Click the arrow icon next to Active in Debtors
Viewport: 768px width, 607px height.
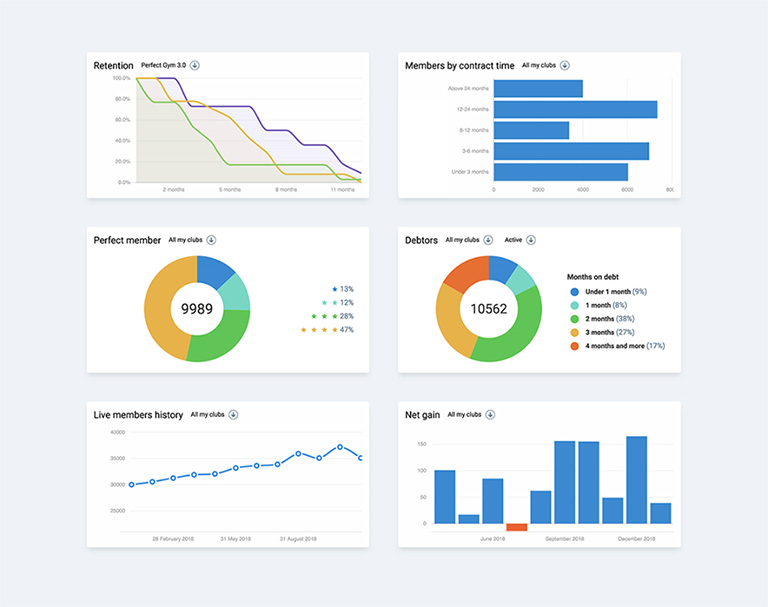531,240
